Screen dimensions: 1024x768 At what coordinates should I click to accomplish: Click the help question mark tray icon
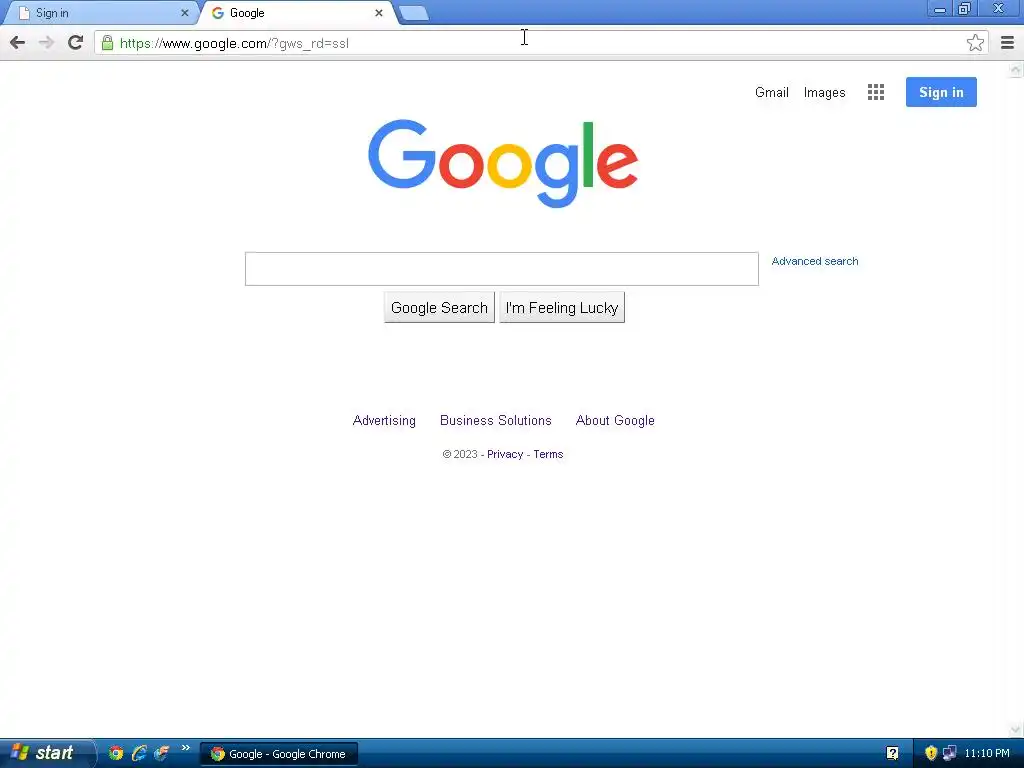(892, 754)
